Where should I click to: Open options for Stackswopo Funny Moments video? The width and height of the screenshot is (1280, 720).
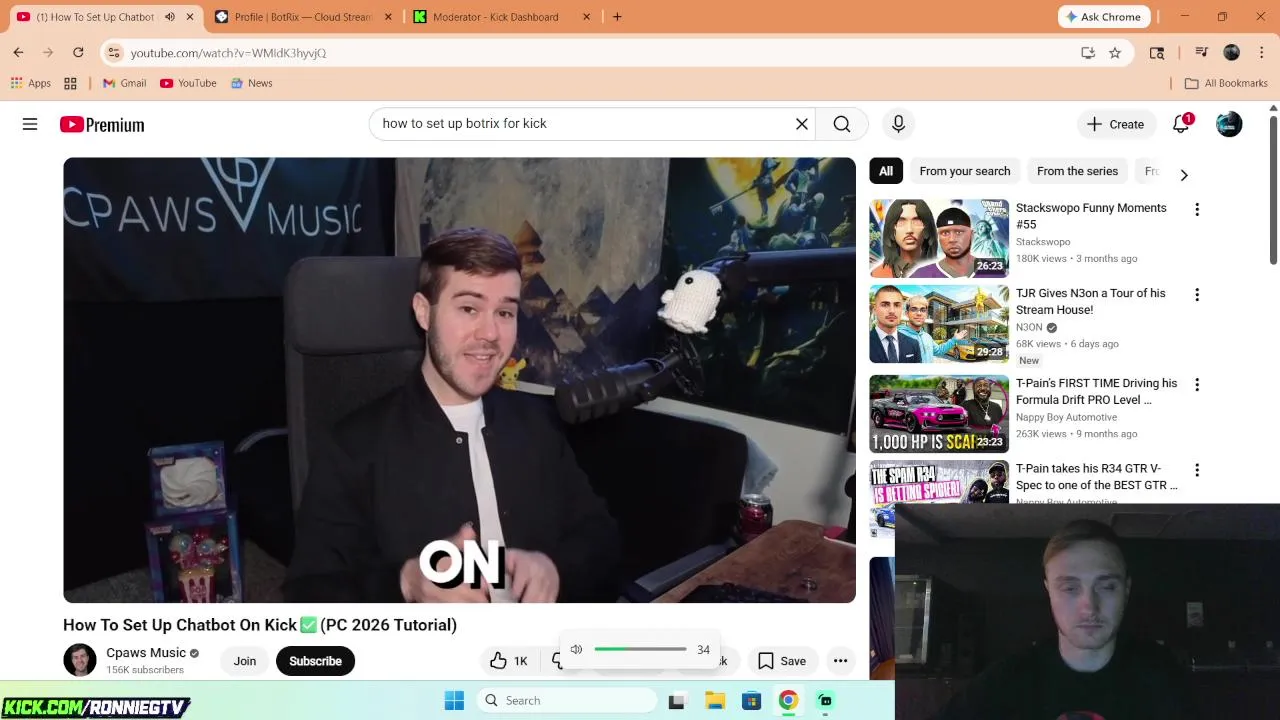coord(1197,210)
